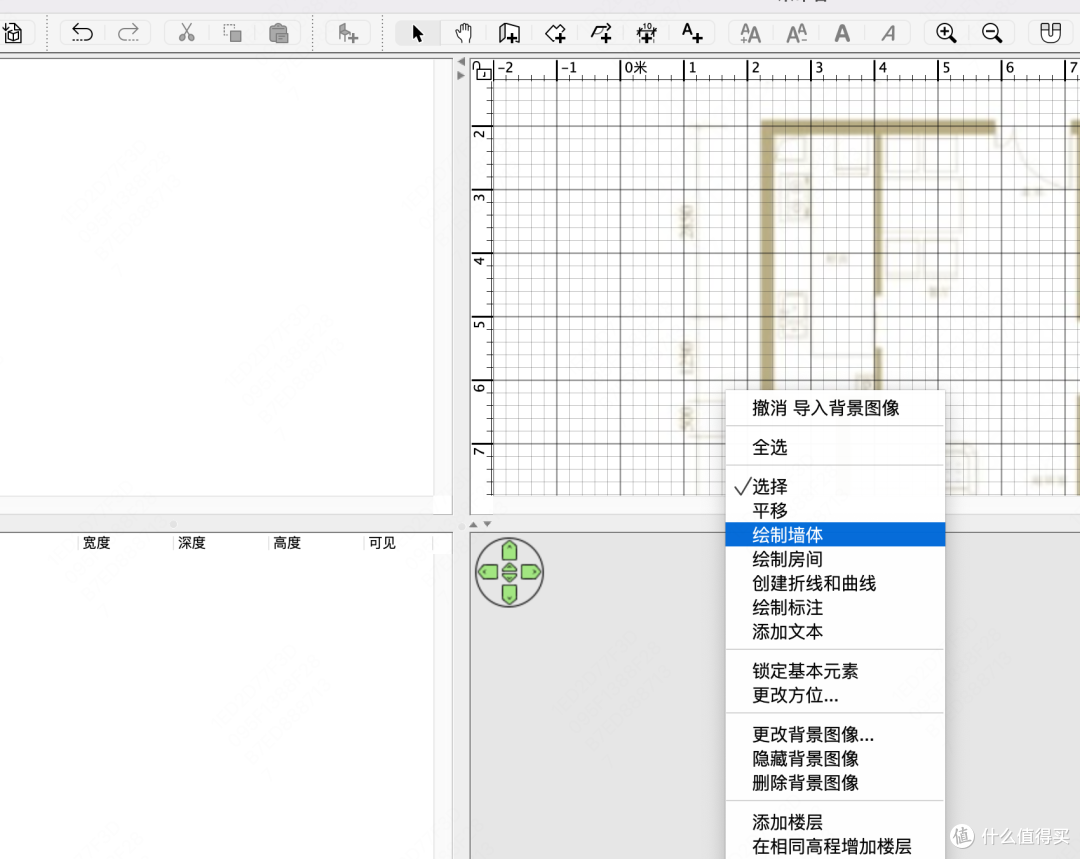Undo the last action

click(x=82, y=32)
